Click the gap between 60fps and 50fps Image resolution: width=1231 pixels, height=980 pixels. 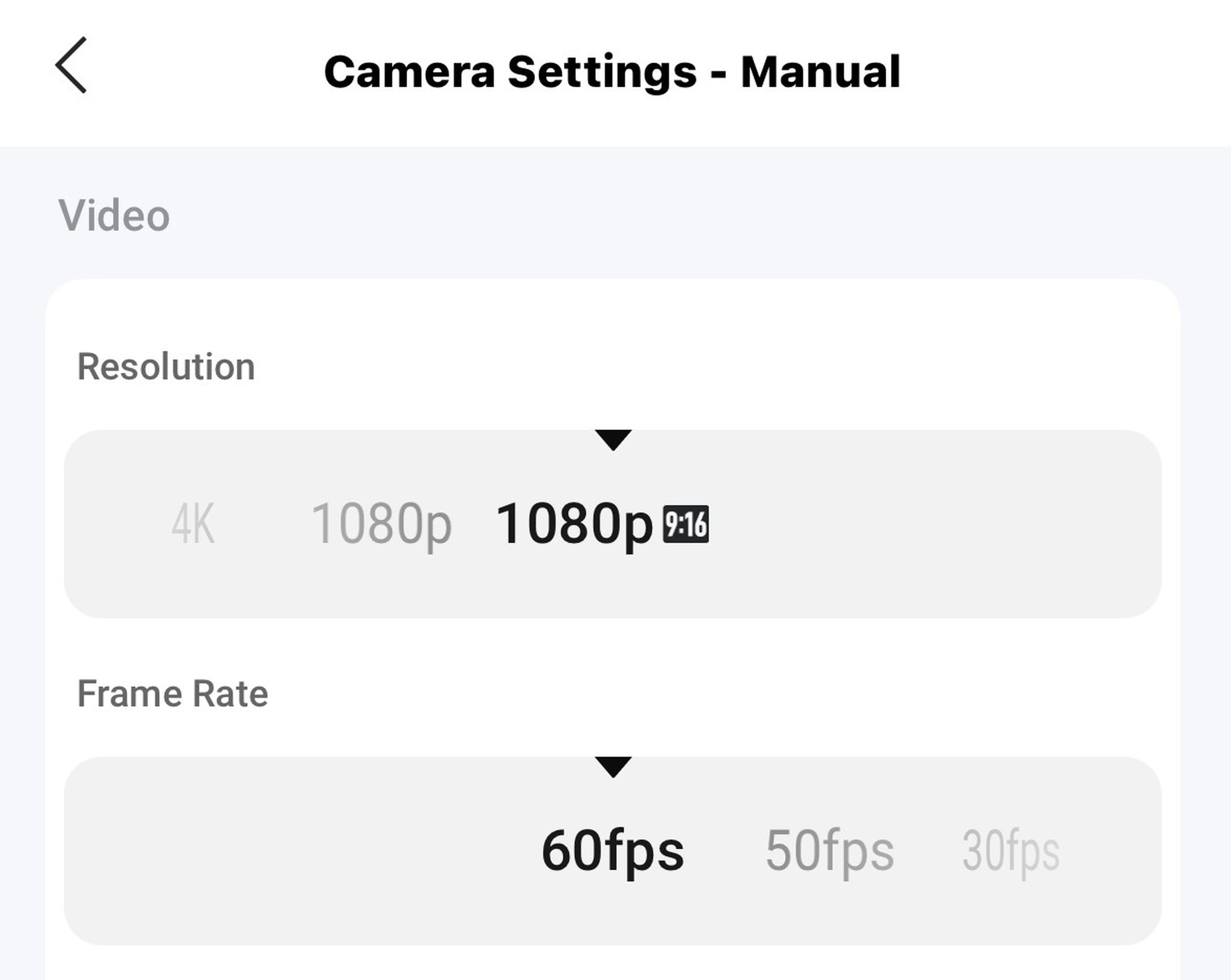725,851
